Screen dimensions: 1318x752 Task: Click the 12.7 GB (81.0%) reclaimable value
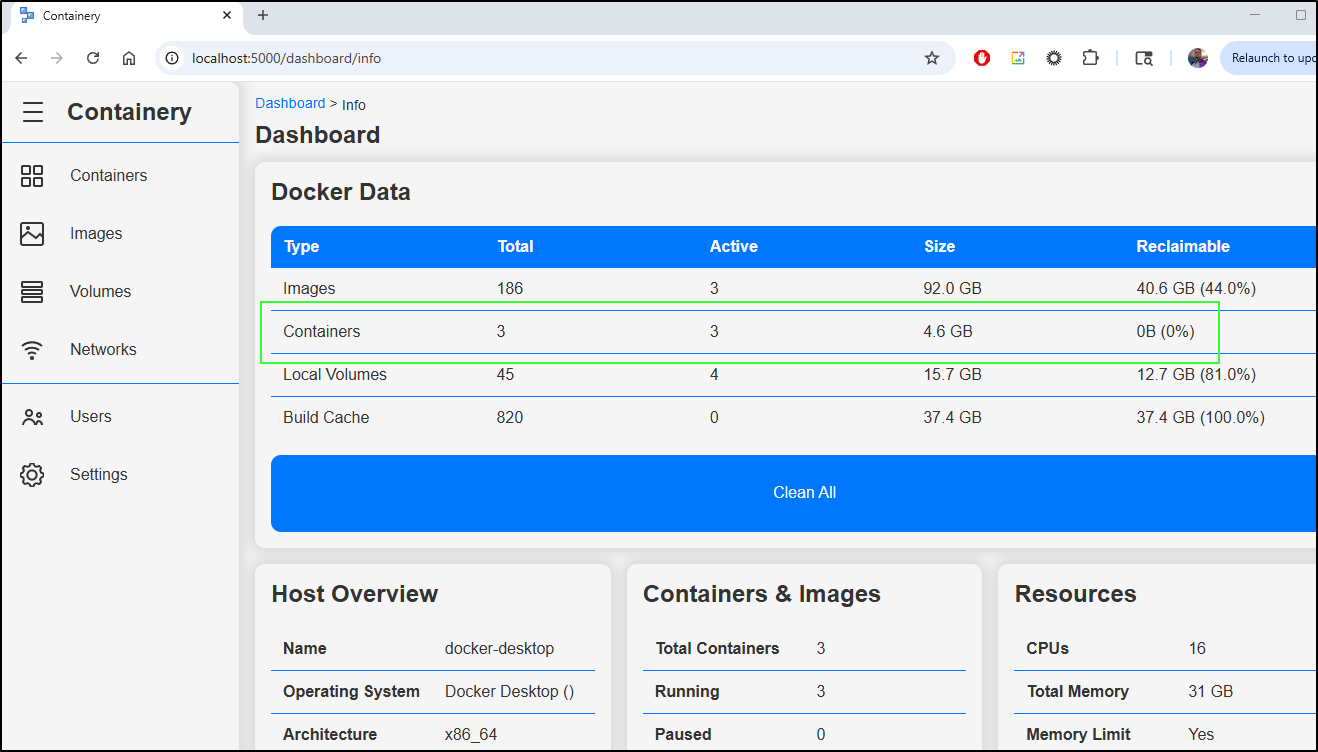click(1196, 375)
